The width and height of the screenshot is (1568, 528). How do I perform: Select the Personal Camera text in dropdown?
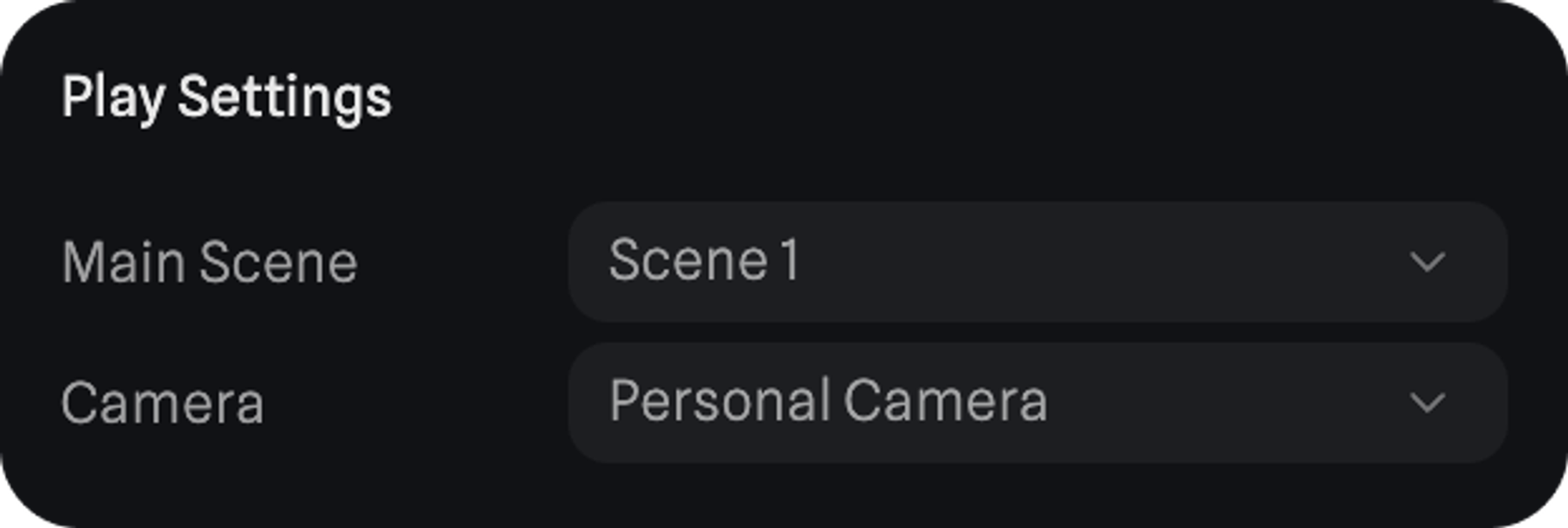point(828,401)
